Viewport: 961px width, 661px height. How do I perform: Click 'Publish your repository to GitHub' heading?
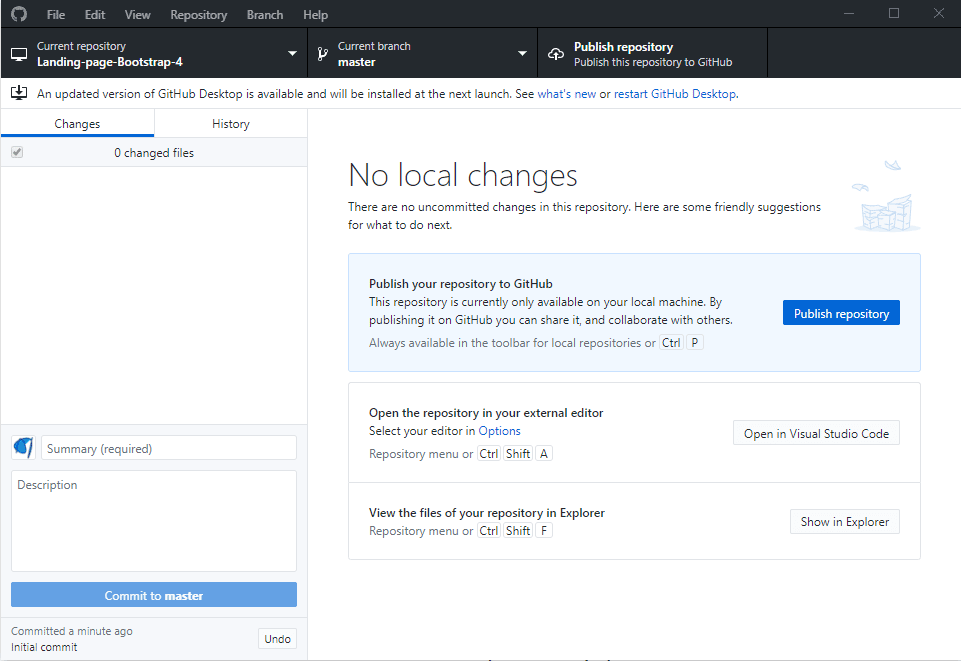460,284
